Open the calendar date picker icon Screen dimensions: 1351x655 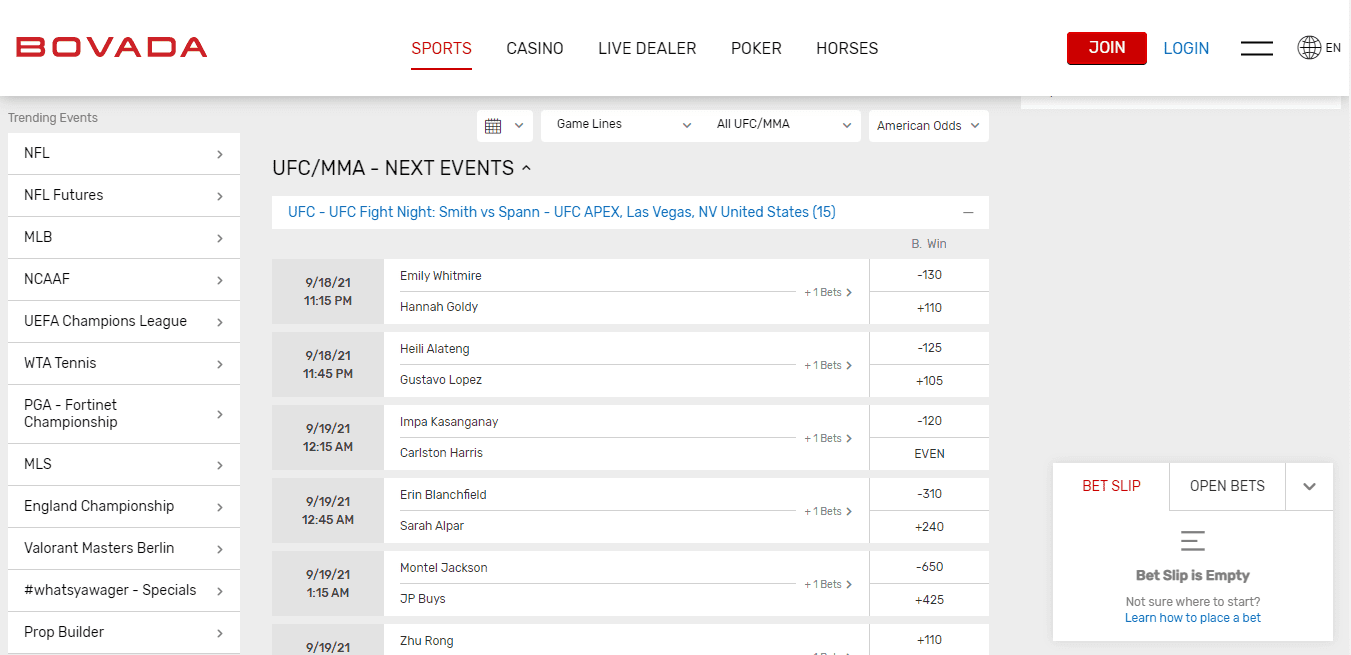pyautogui.click(x=493, y=126)
